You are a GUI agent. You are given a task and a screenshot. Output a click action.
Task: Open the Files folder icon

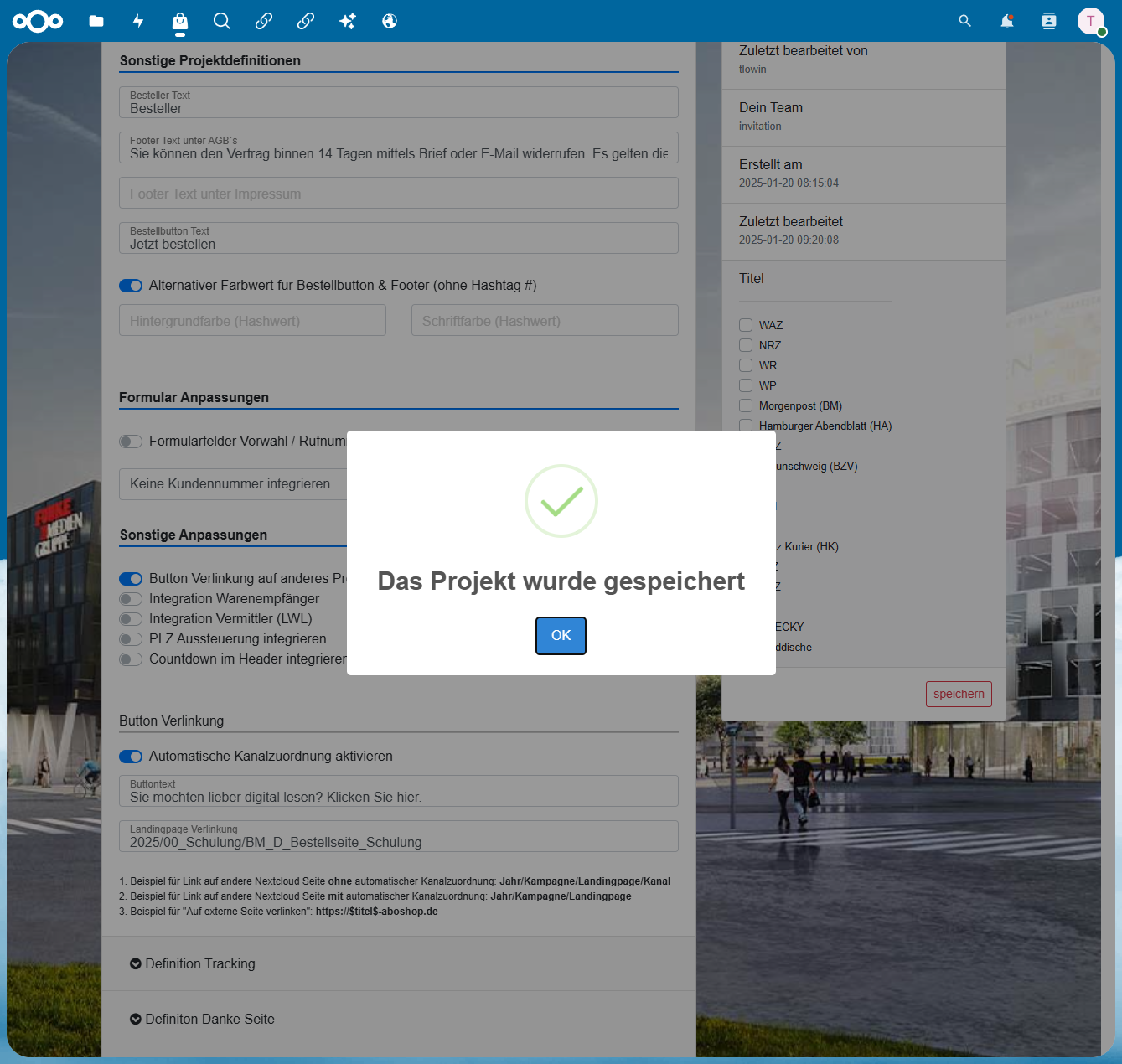pyautogui.click(x=96, y=21)
